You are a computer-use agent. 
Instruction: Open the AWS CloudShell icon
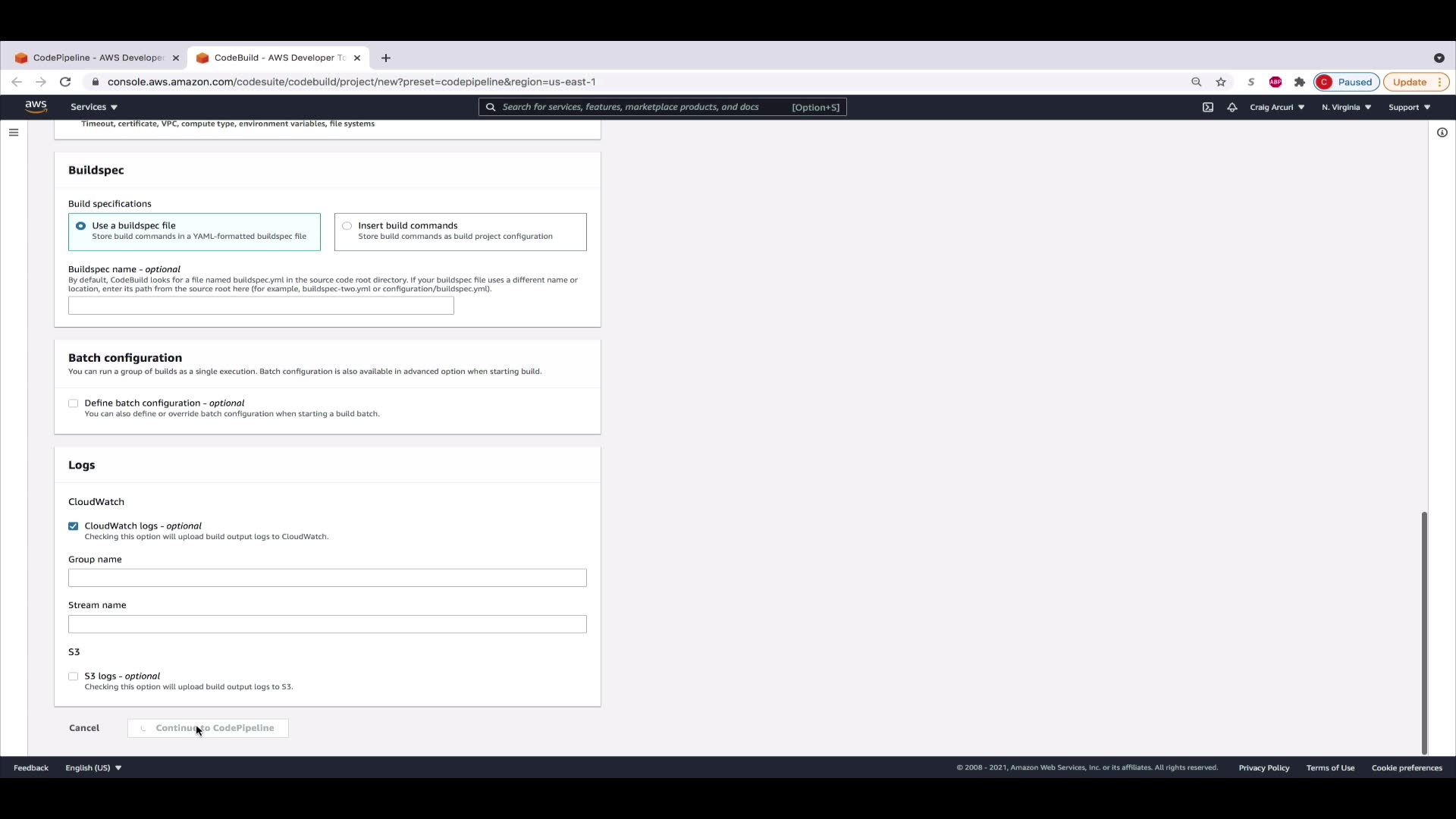1208,107
